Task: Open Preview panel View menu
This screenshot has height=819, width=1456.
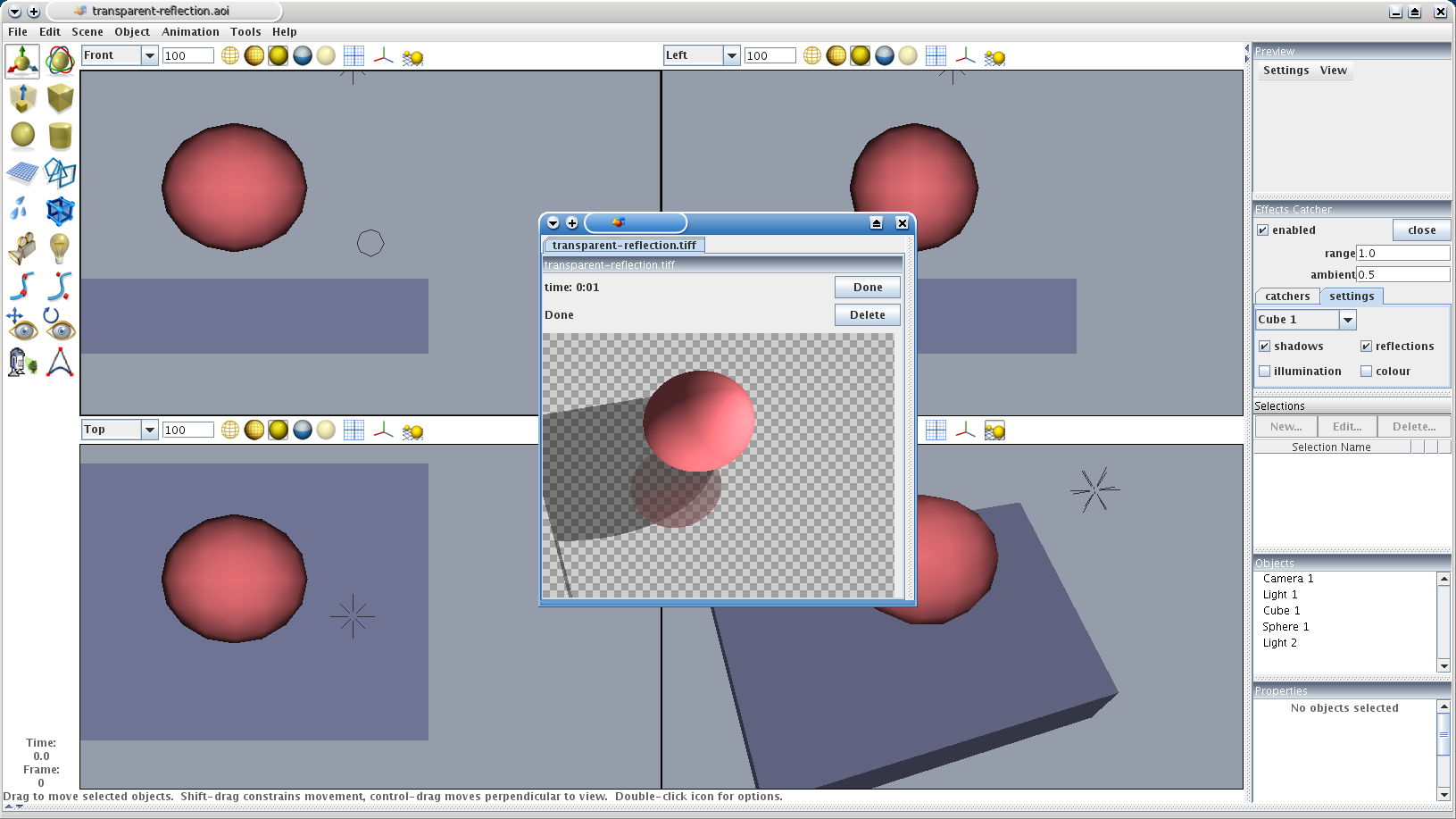Action: (1334, 71)
